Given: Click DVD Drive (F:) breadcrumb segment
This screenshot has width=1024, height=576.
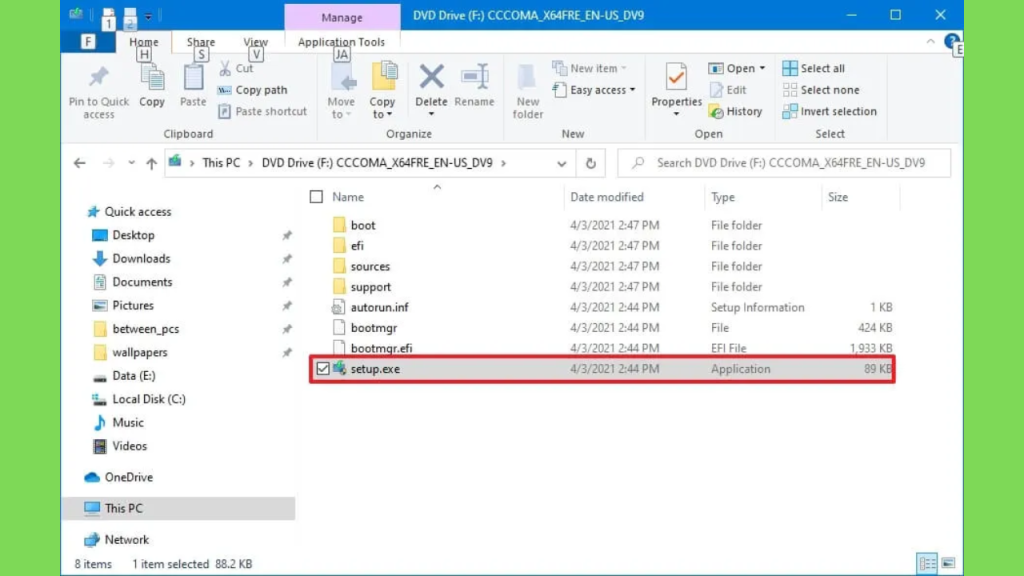Looking at the screenshot, I should pos(377,163).
